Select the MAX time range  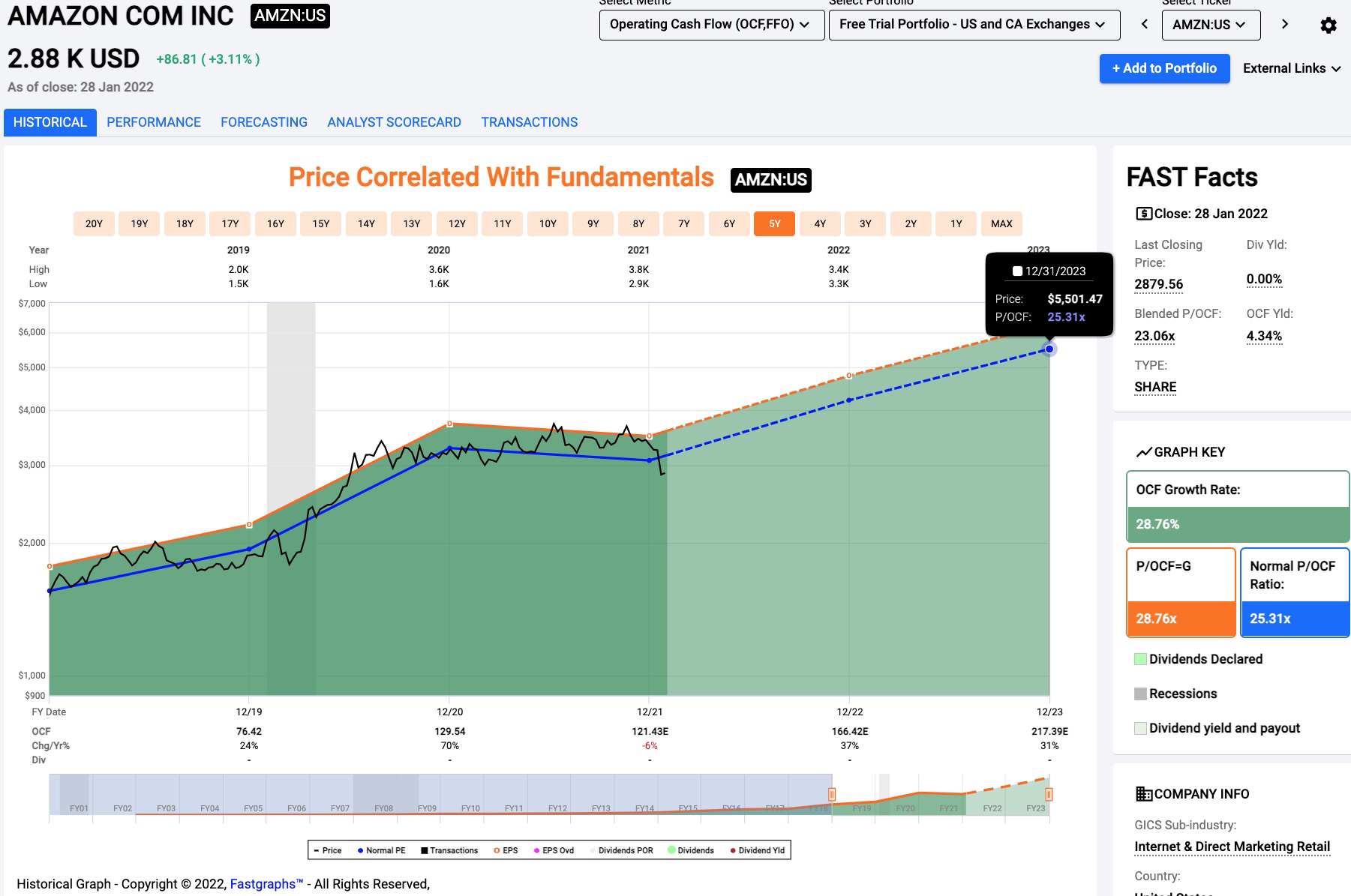[x=1001, y=223]
